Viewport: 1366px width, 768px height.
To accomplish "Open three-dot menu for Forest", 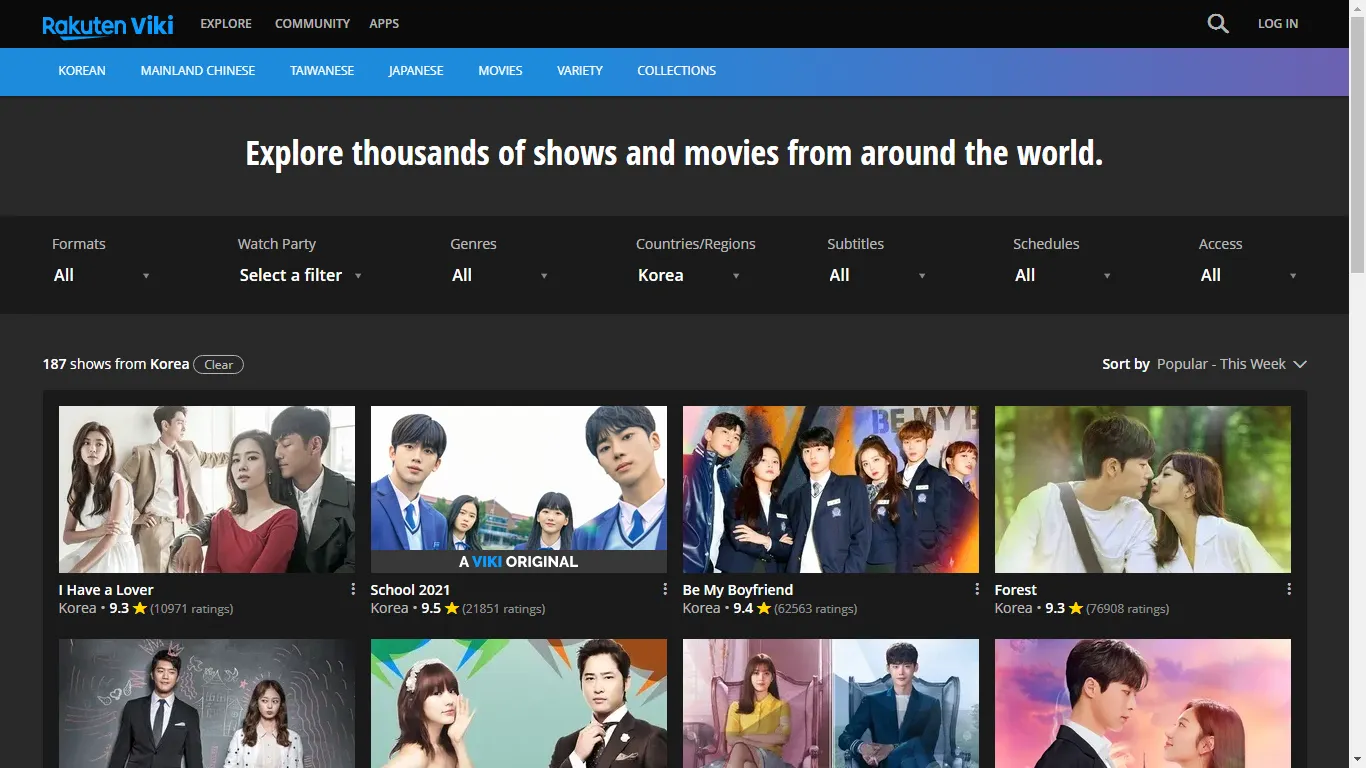I will (1289, 590).
